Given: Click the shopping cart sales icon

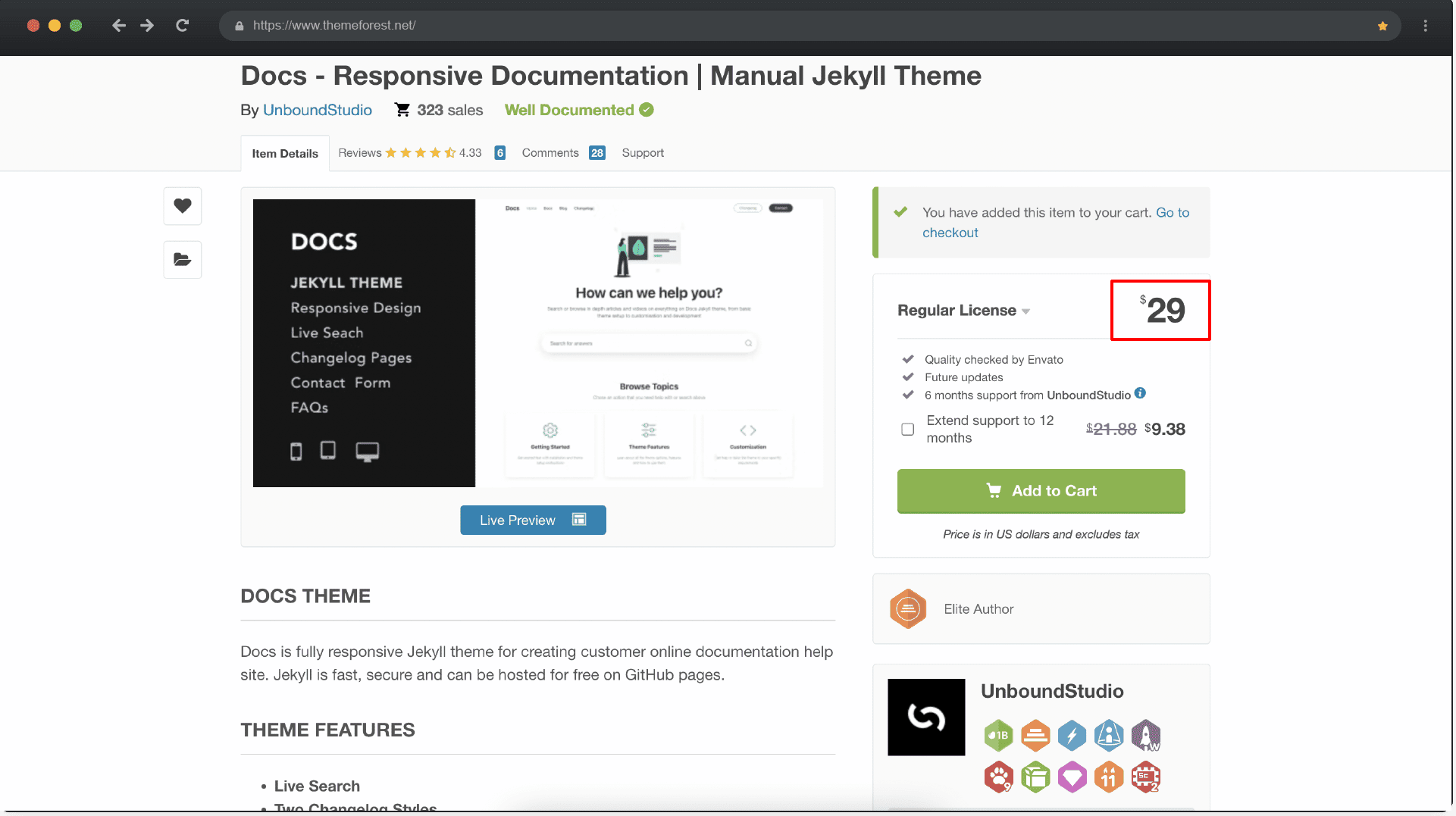Looking at the screenshot, I should click(x=402, y=110).
